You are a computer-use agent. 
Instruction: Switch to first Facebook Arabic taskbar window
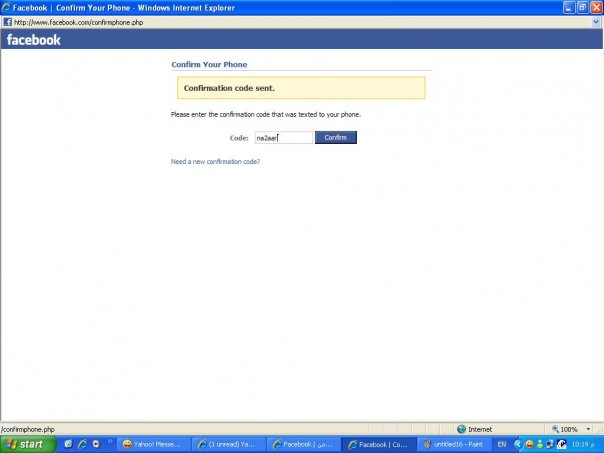pos(303,444)
